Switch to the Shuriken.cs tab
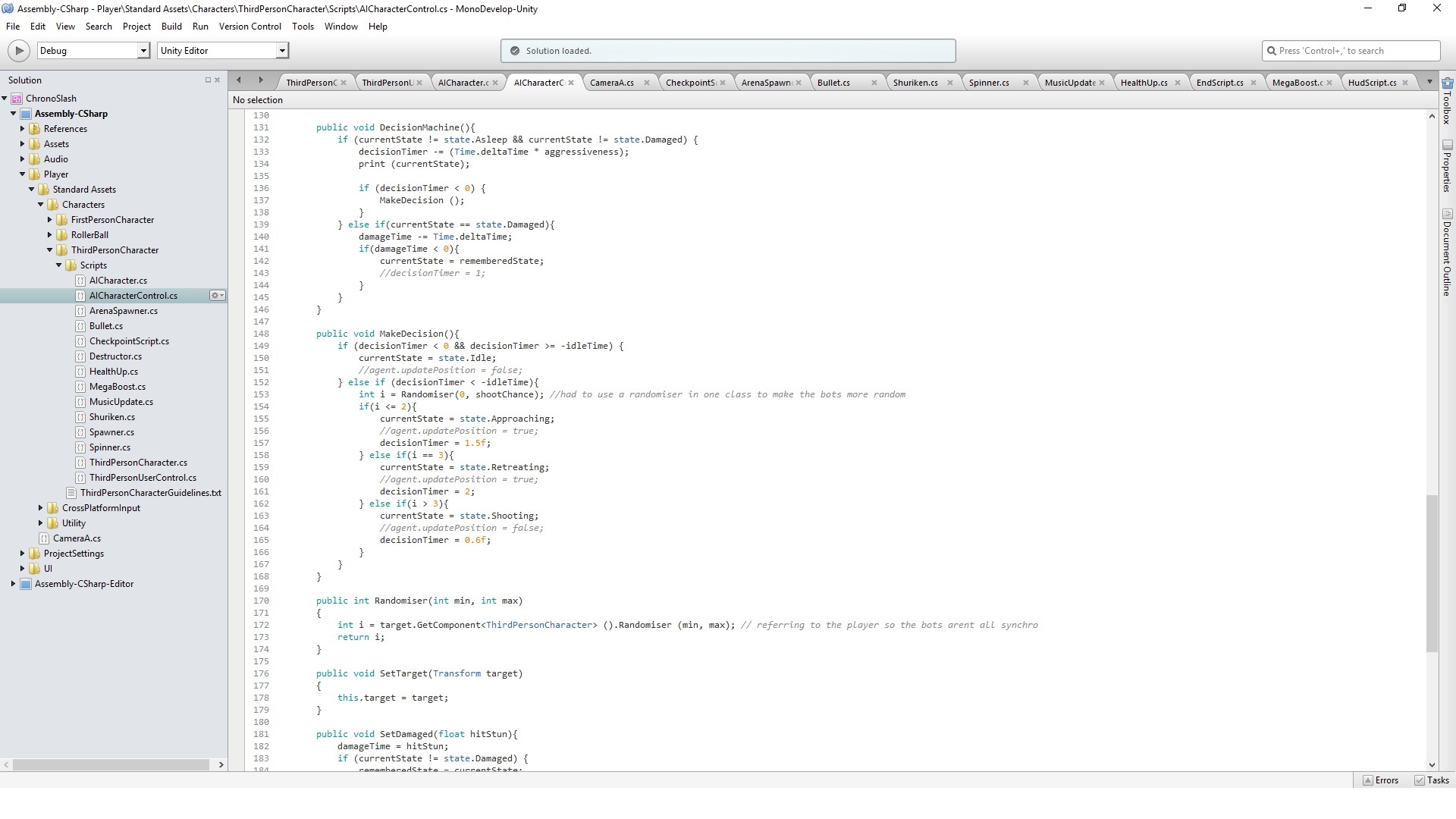1456x819 pixels. coord(915,83)
